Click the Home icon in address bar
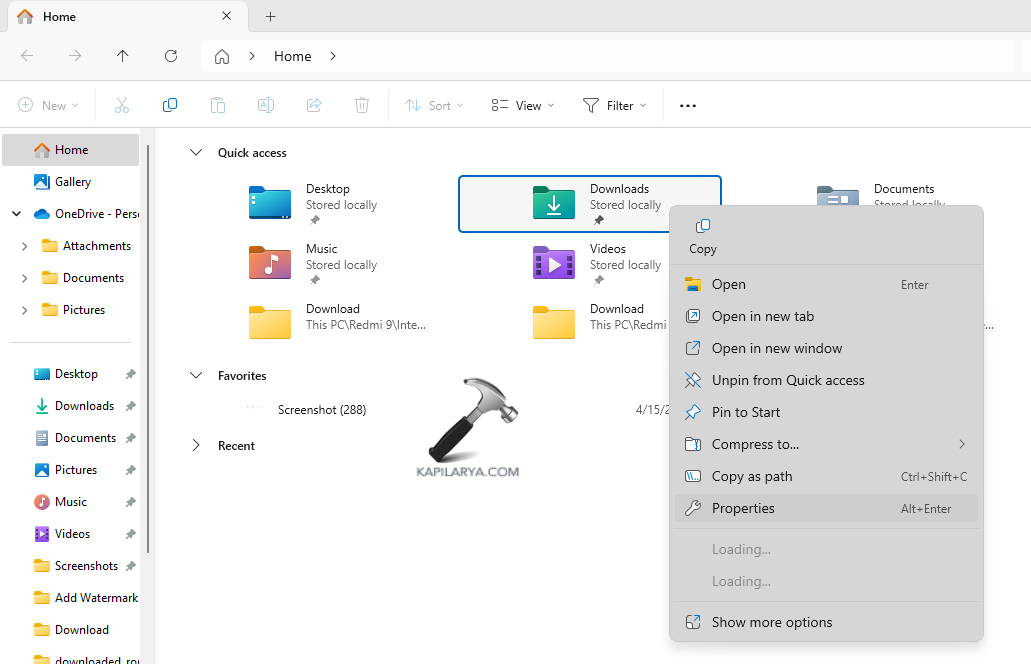The height and width of the screenshot is (664, 1031). point(222,56)
